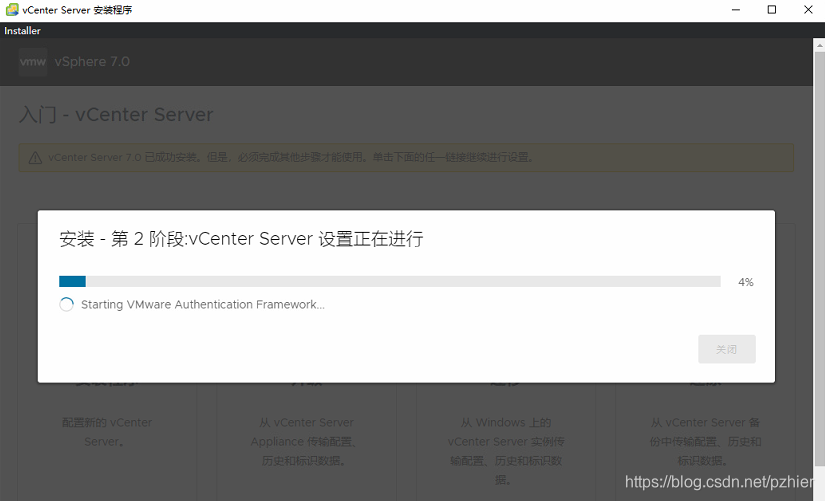The height and width of the screenshot is (501, 825).
Task: Maximize the vCenter Server installer window
Action: point(772,9)
